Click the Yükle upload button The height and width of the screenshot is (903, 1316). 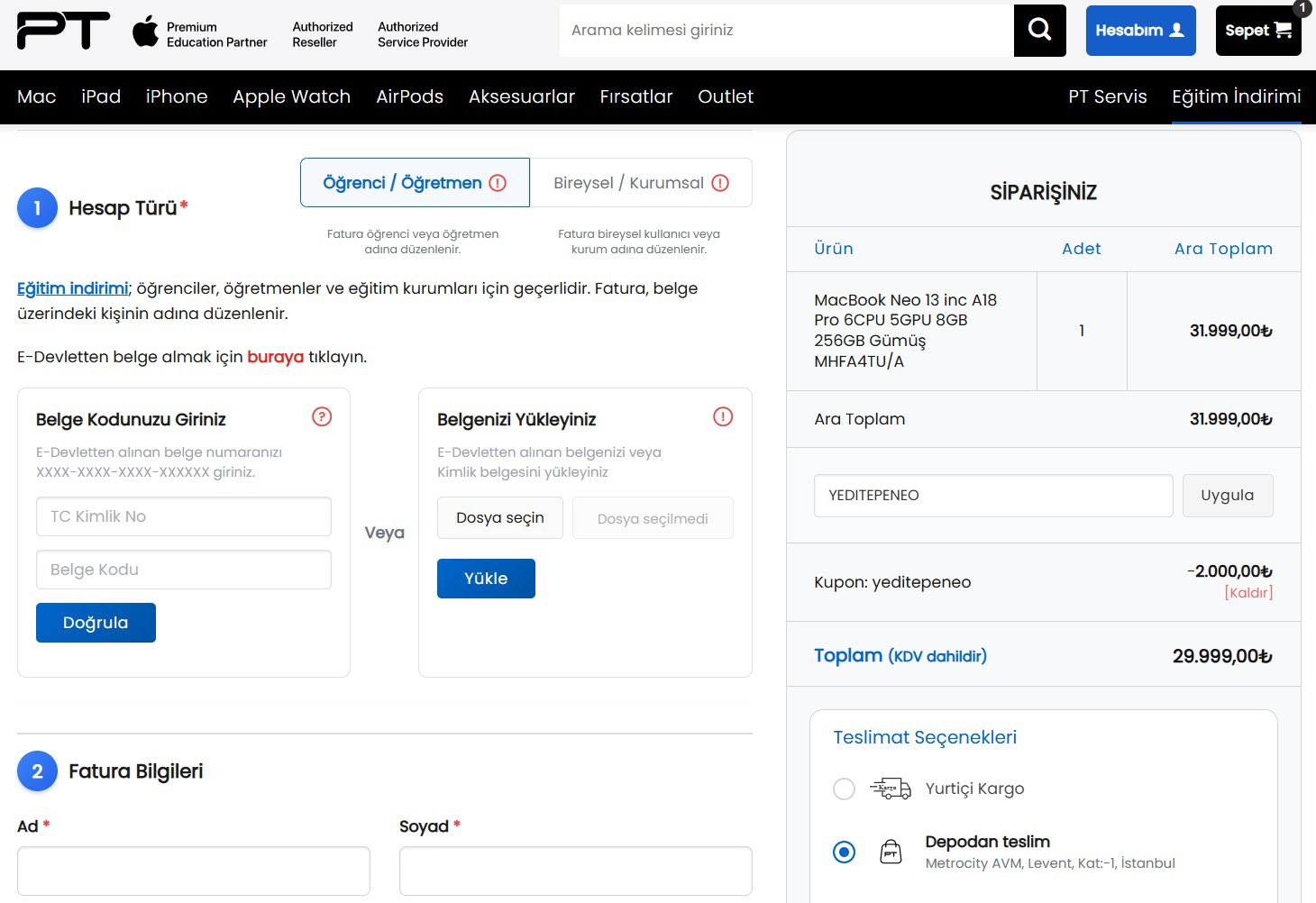(x=486, y=579)
